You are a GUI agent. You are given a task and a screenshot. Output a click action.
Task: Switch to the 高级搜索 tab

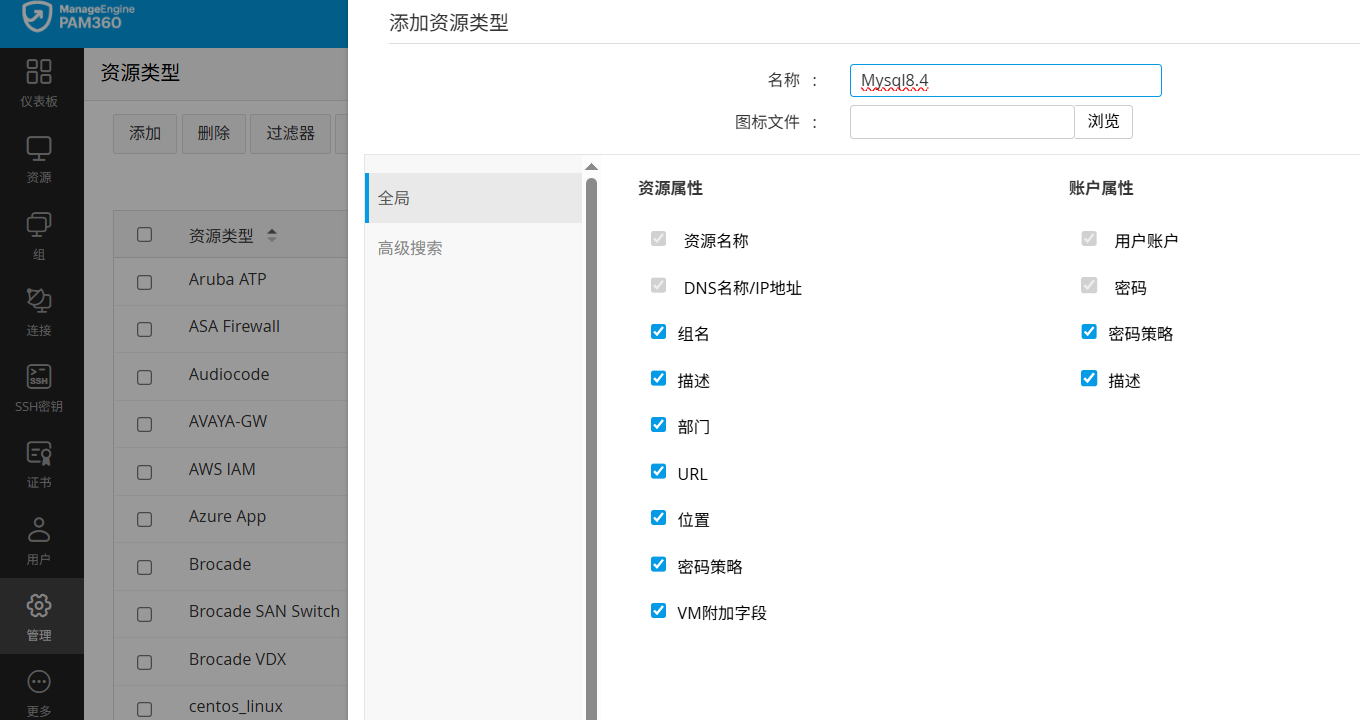pos(410,248)
